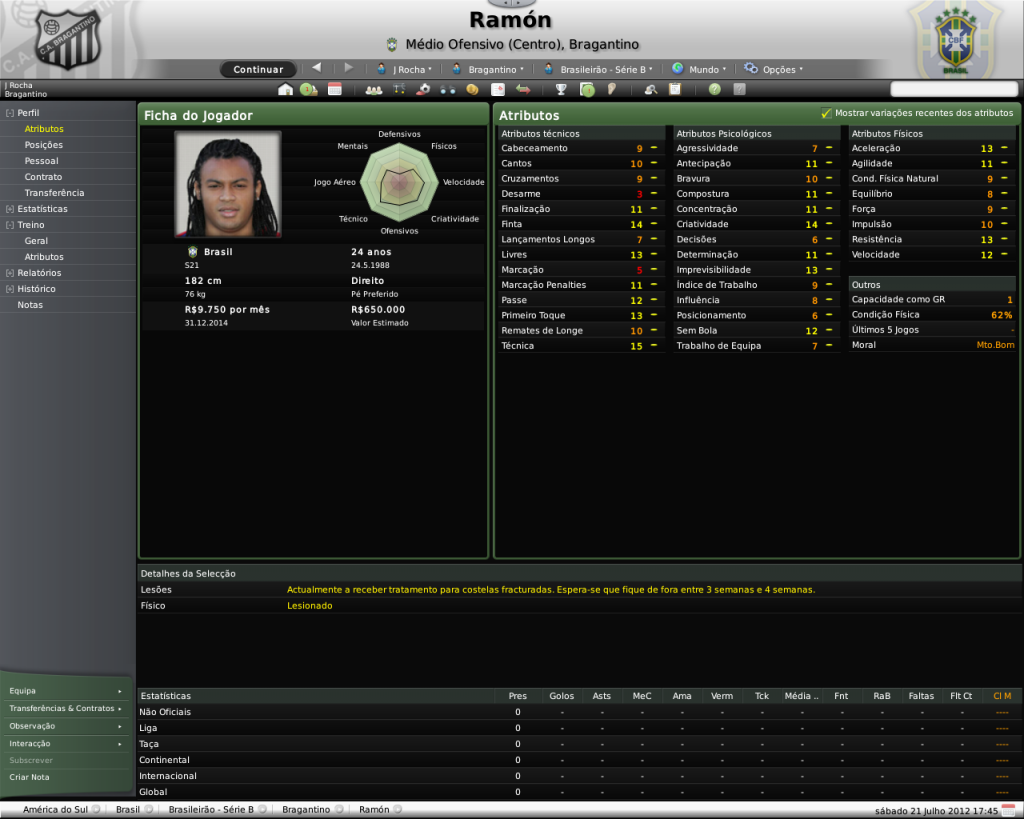Click the calendar icon beside the date
This screenshot has width=1024, height=819.
tap(1008, 809)
